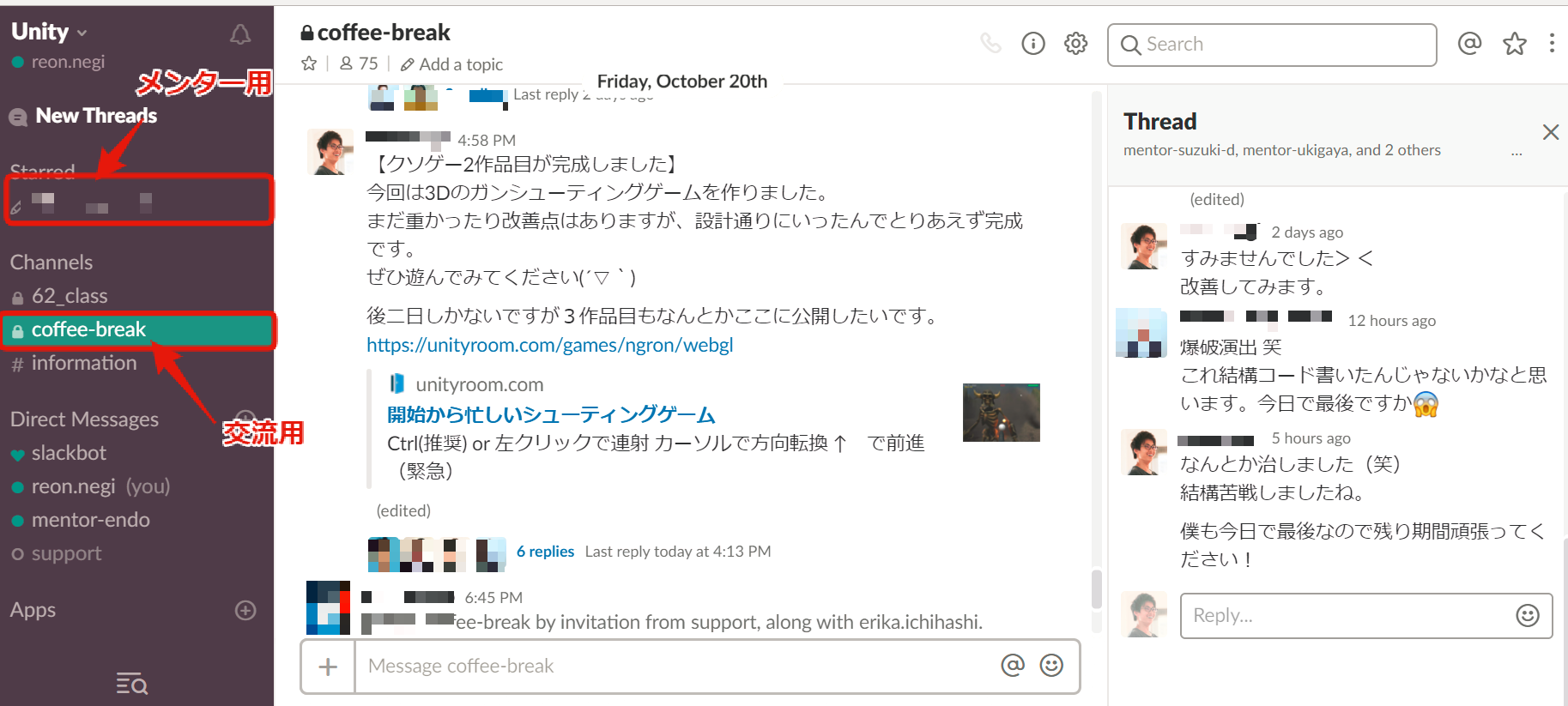The image size is (1568, 706).
Task: Open the more options vertical dots
Action: [x=1552, y=43]
